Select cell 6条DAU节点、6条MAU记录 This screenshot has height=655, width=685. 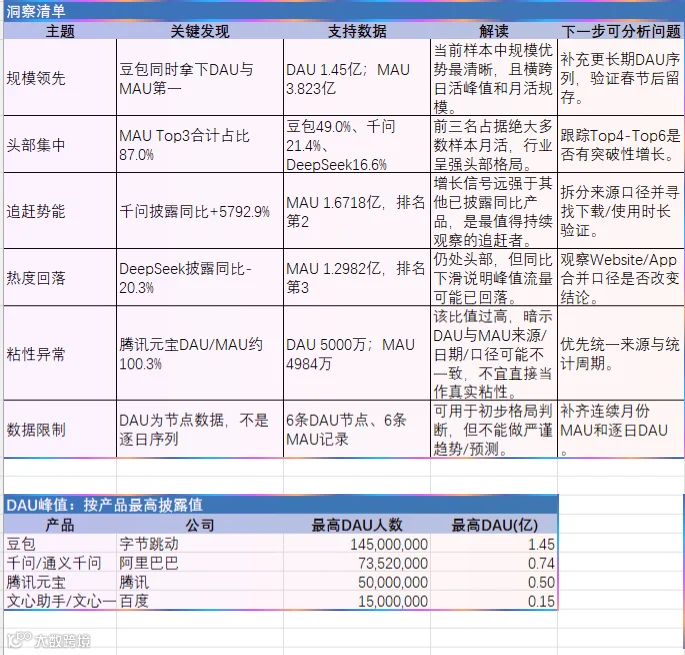tap(357, 429)
